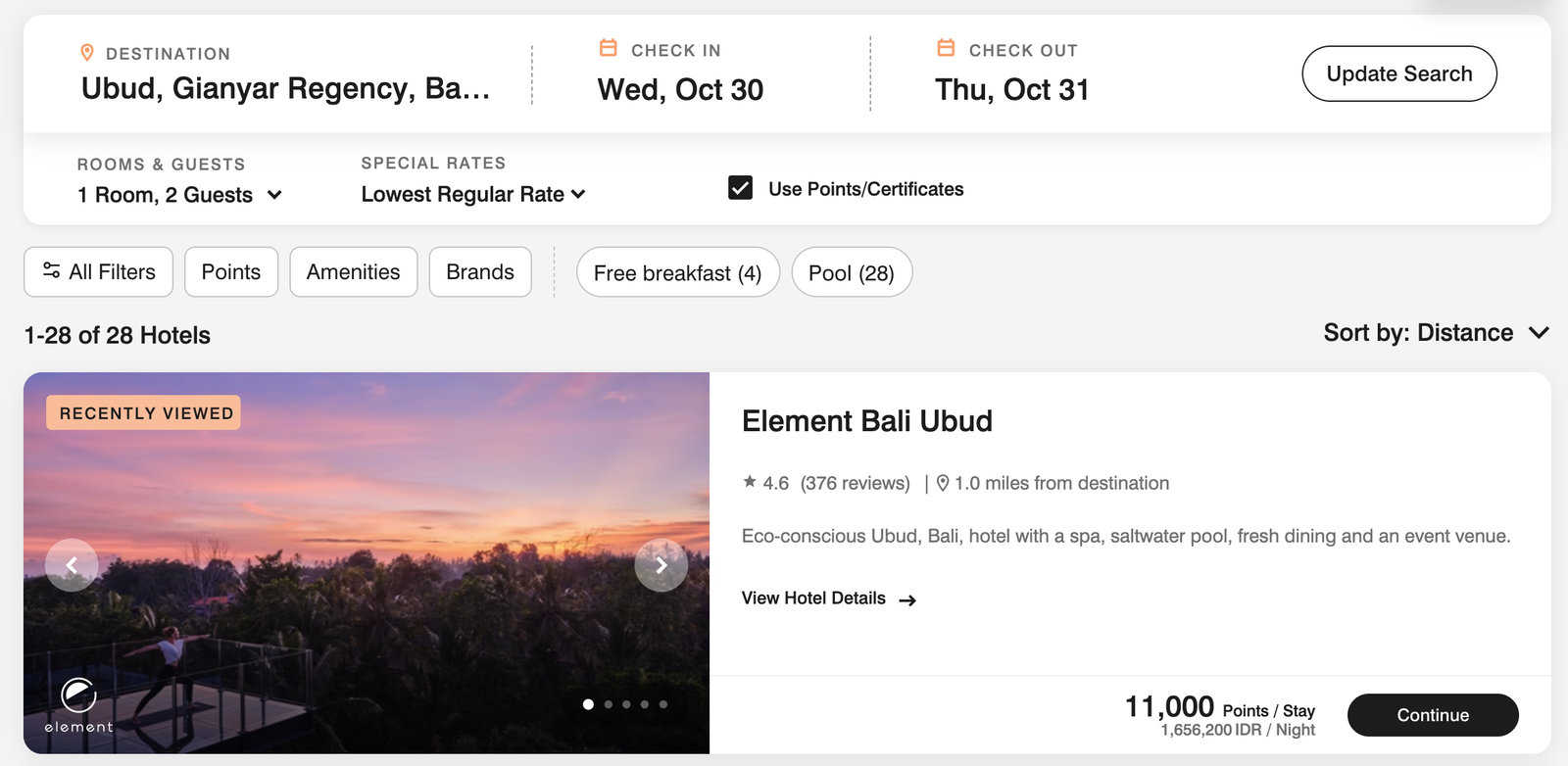Open the Lowest Regular Rate dropdown
The image size is (1568, 766).
pyautogui.click(x=473, y=194)
